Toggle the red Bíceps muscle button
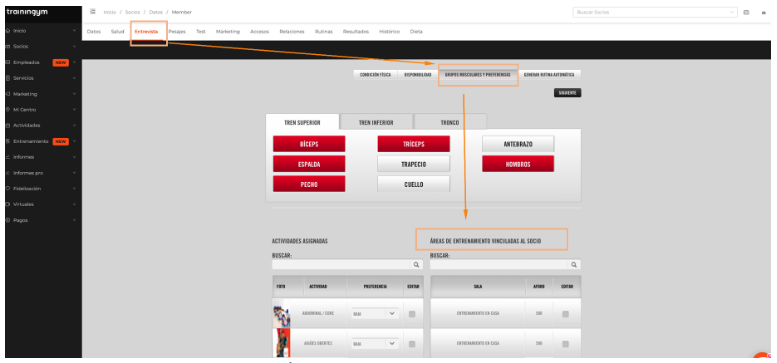777x363 pixels. click(x=309, y=144)
